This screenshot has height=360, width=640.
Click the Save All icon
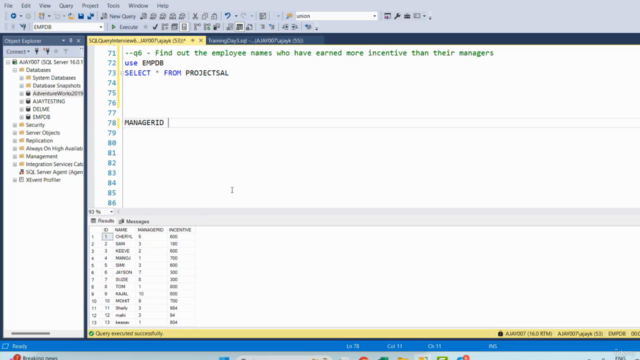[91, 16]
